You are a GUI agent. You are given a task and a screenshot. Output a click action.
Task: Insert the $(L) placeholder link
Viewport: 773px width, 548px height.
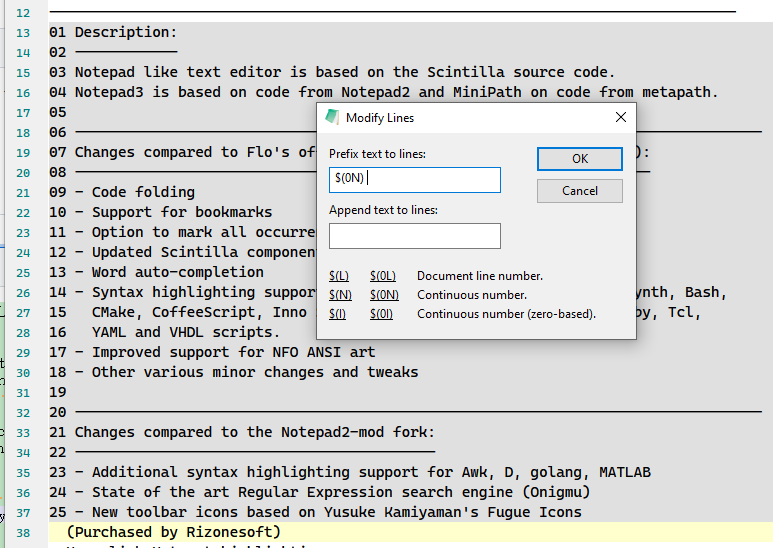(x=339, y=276)
